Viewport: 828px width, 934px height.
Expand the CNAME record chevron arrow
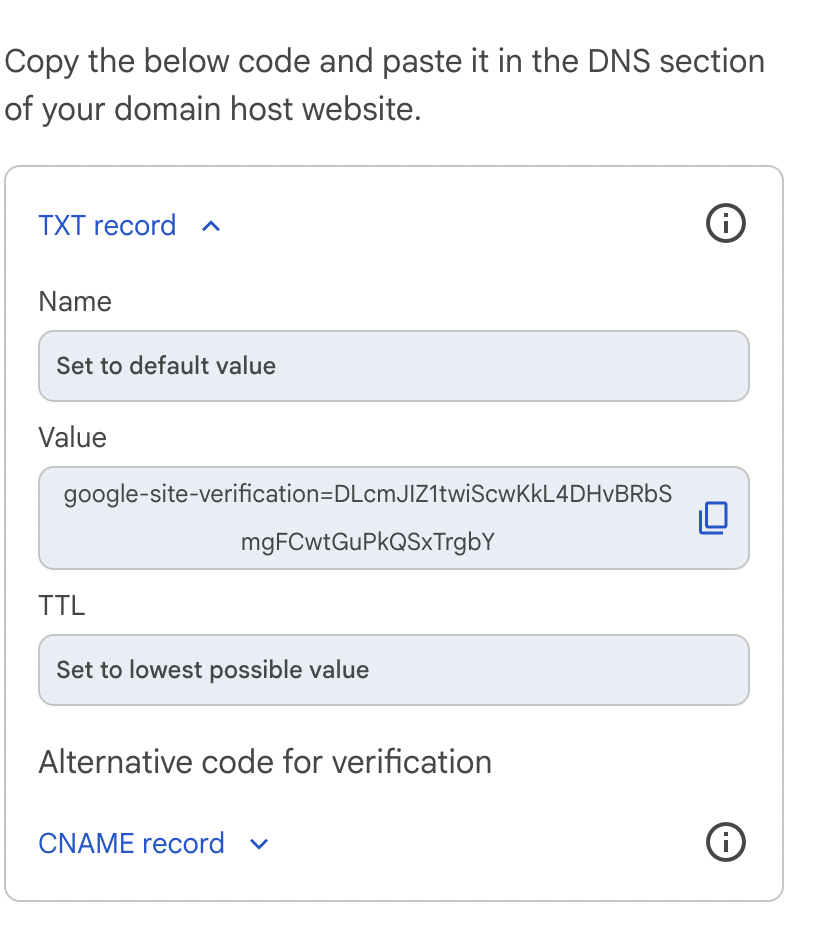tap(259, 844)
